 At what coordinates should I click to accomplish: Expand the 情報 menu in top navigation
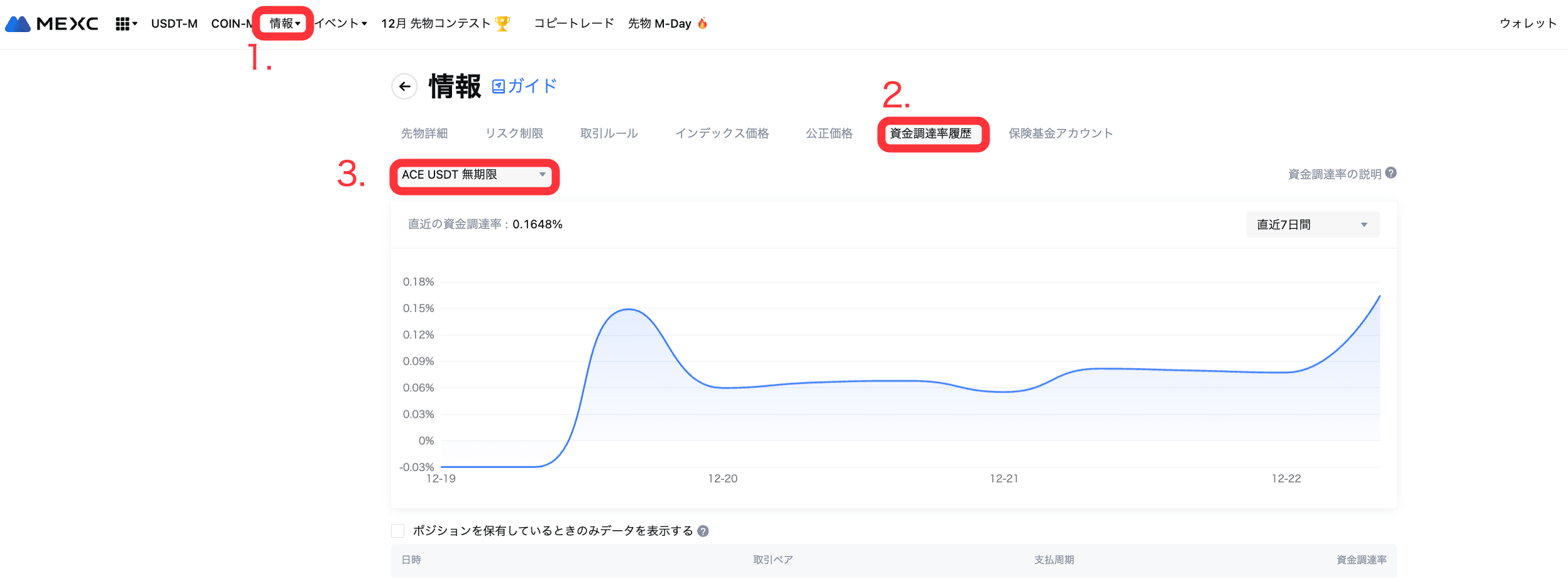point(284,24)
